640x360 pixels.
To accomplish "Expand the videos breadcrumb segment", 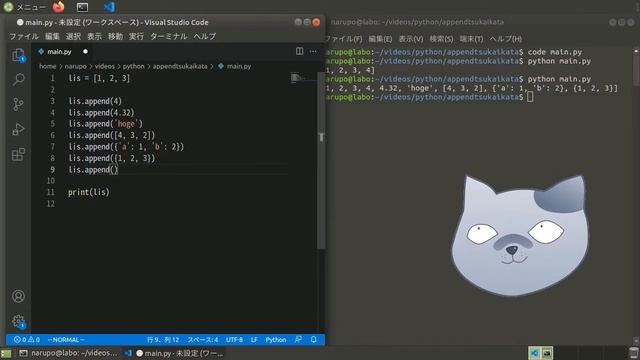I will (104, 66).
